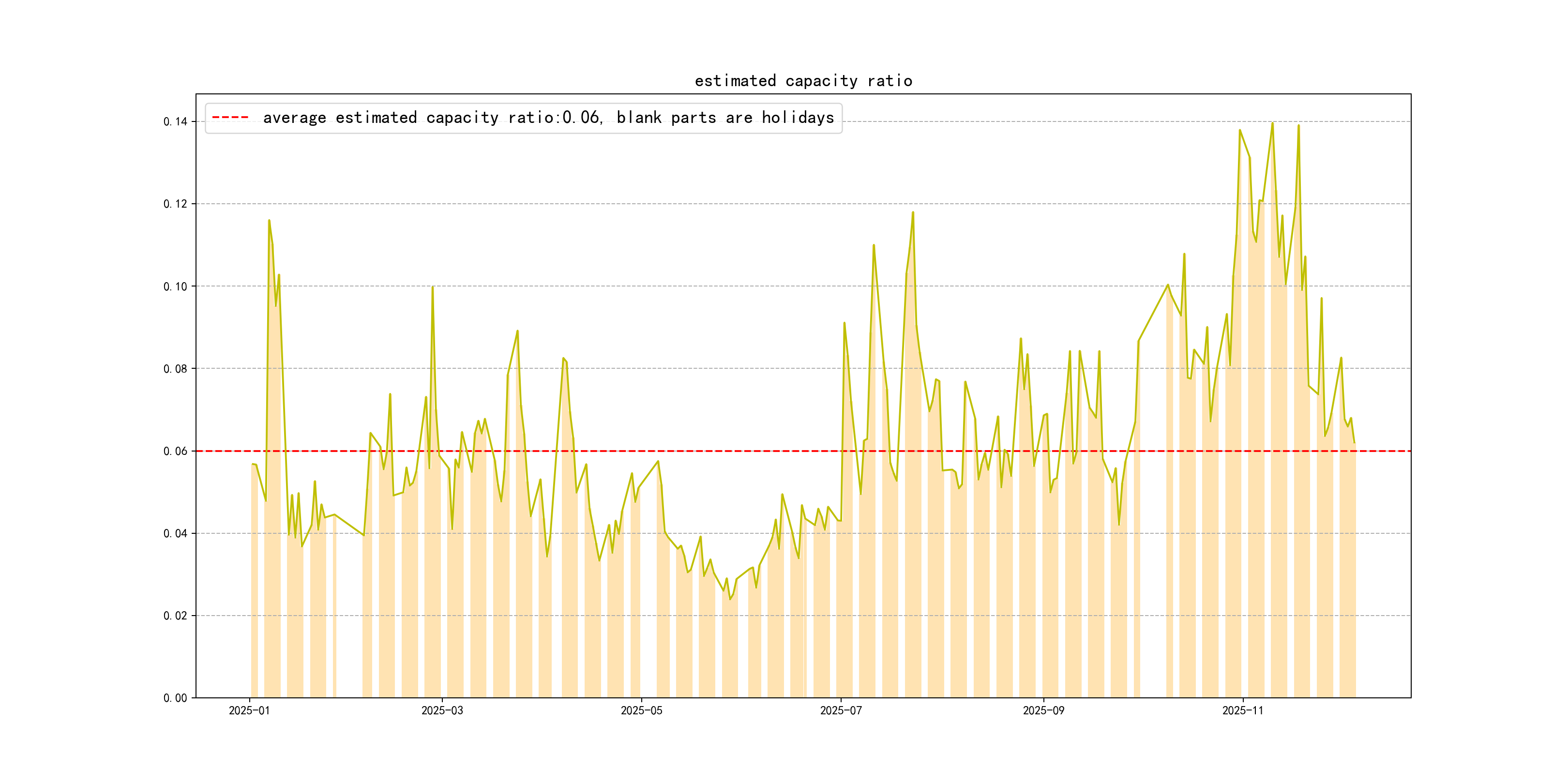Click the 0.12 y-axis tick label
Screen dimensions: 1568x784
click(x=175, y=204)
